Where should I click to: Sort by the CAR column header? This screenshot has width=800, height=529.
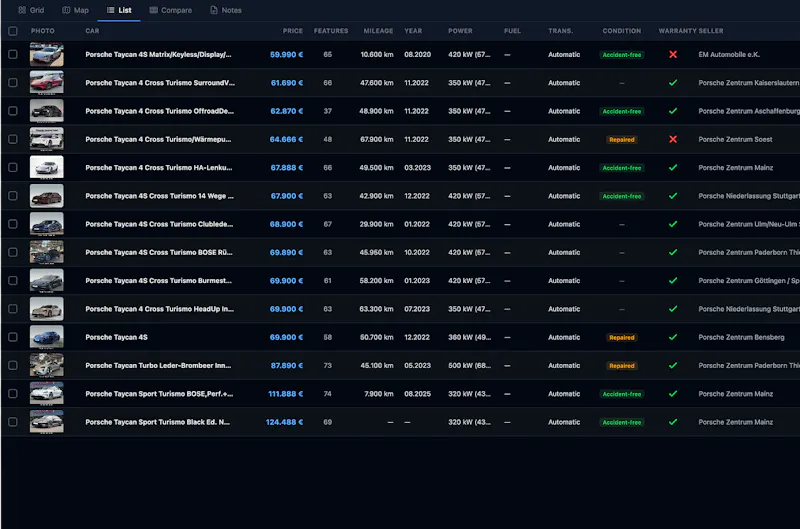(x=92, y=31)
